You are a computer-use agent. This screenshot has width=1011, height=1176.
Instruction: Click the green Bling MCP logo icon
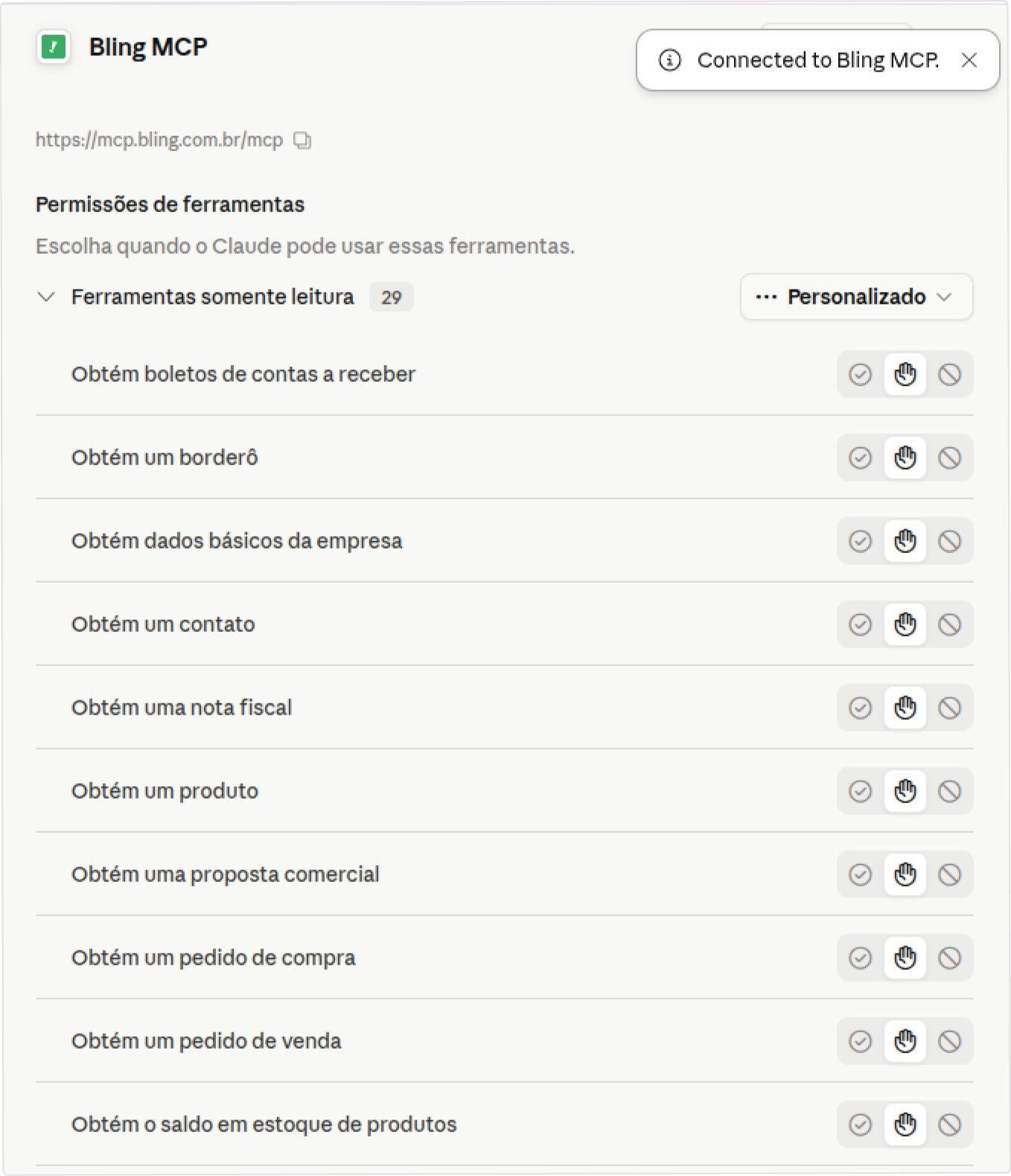[x=54, y=48]
